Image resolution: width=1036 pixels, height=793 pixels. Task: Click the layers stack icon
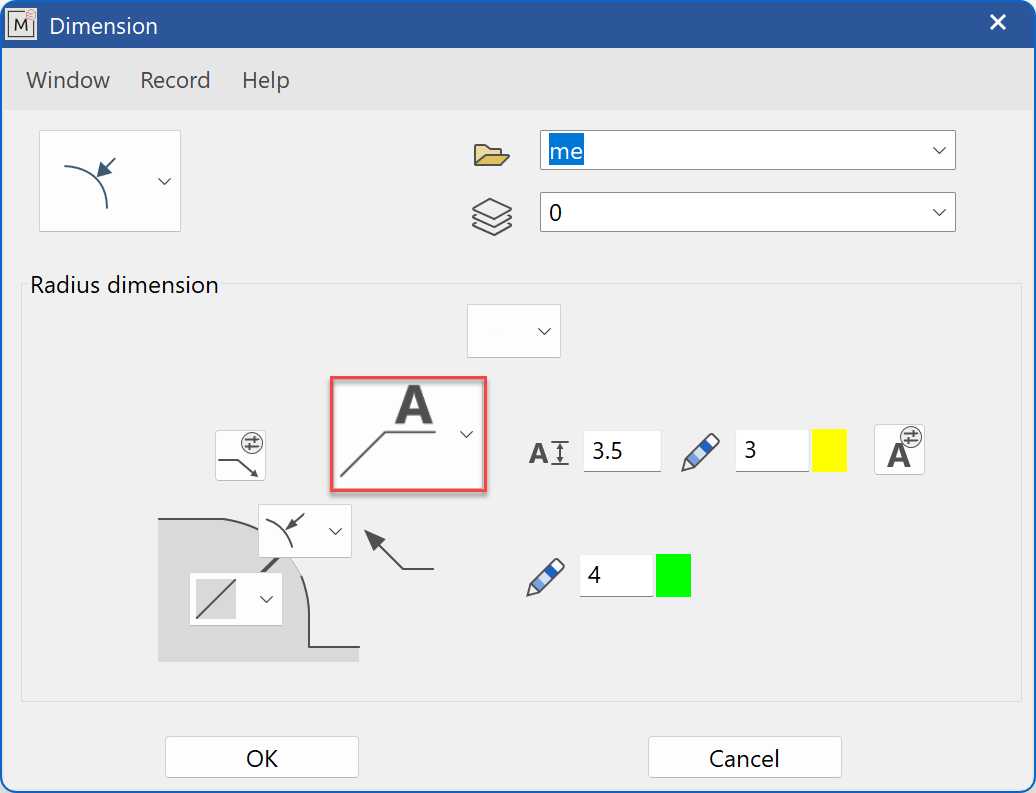click(x=491, y=216)
